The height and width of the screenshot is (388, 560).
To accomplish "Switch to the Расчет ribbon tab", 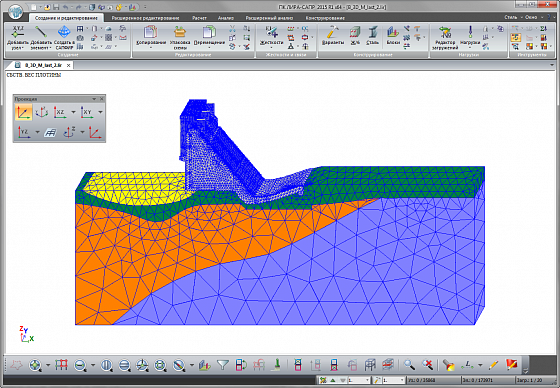I will tap(199, 18).
